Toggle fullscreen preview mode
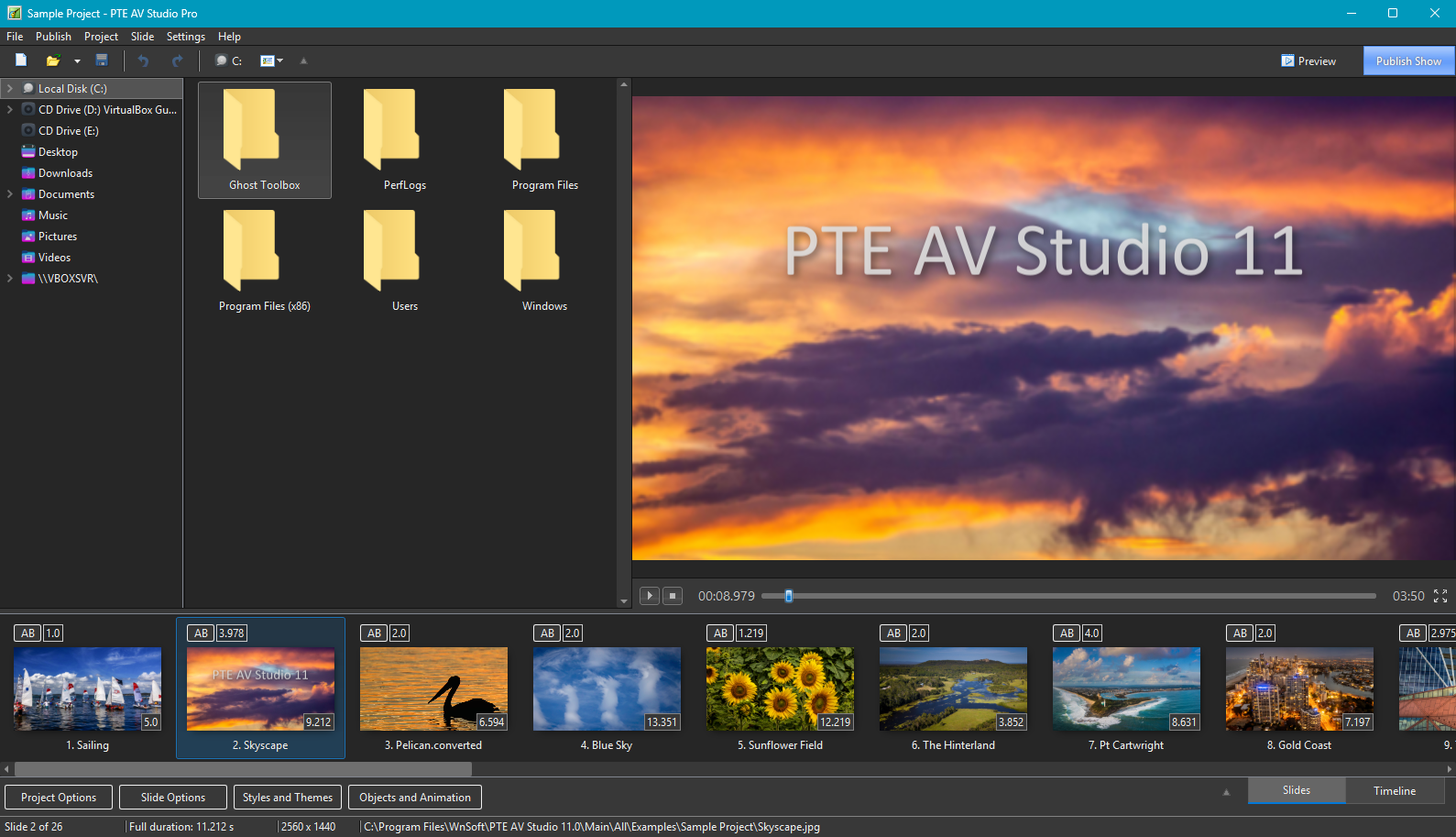This screenshot has width=1456, height=837. 1440,596
